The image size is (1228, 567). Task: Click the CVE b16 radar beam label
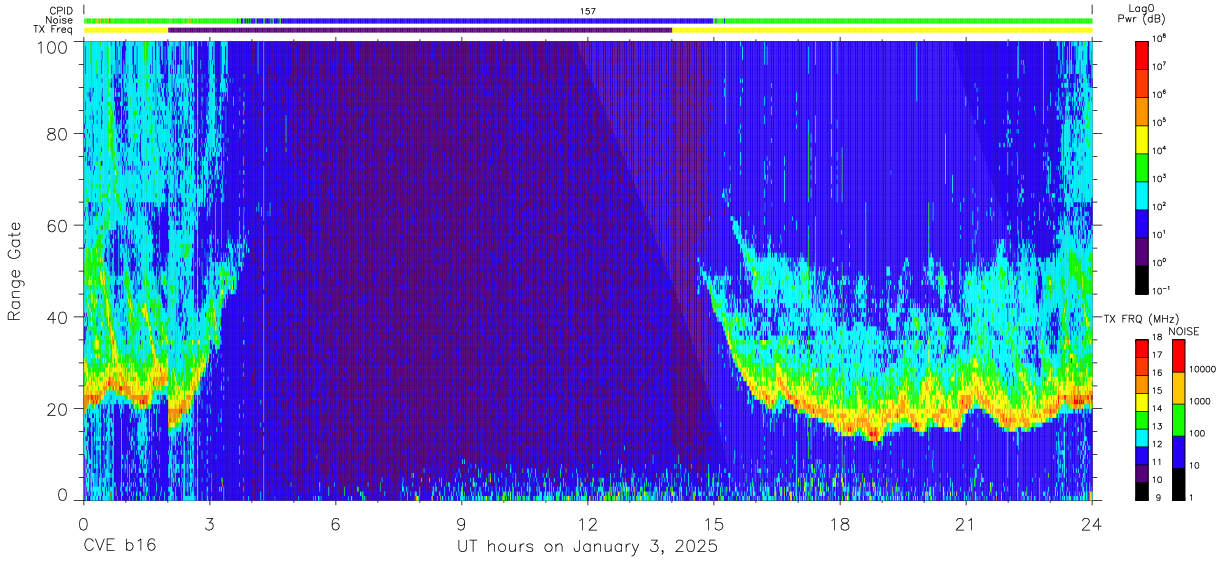(119, 547)
